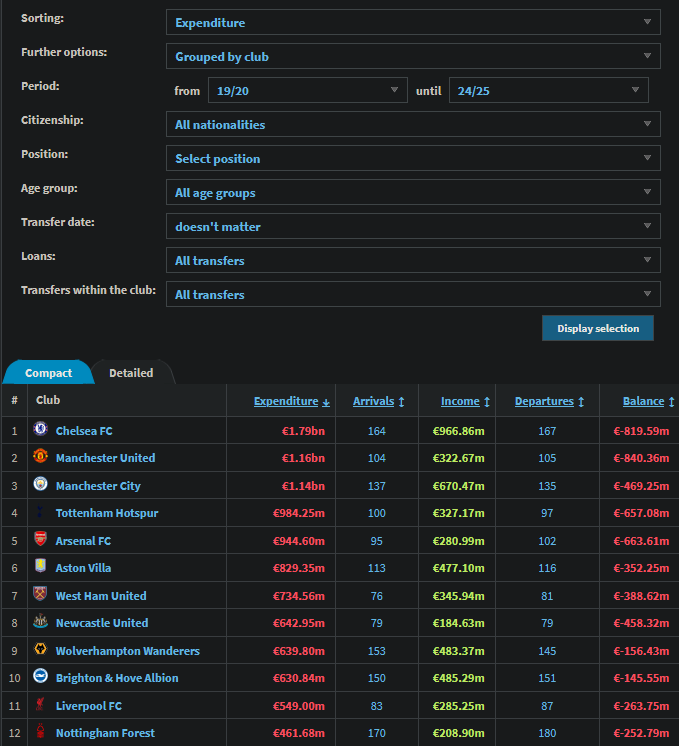The width and height of the screenshot is (679, 746).
Task: Click the Tottenham Hotspur club crest
Action: coord(40,511)
